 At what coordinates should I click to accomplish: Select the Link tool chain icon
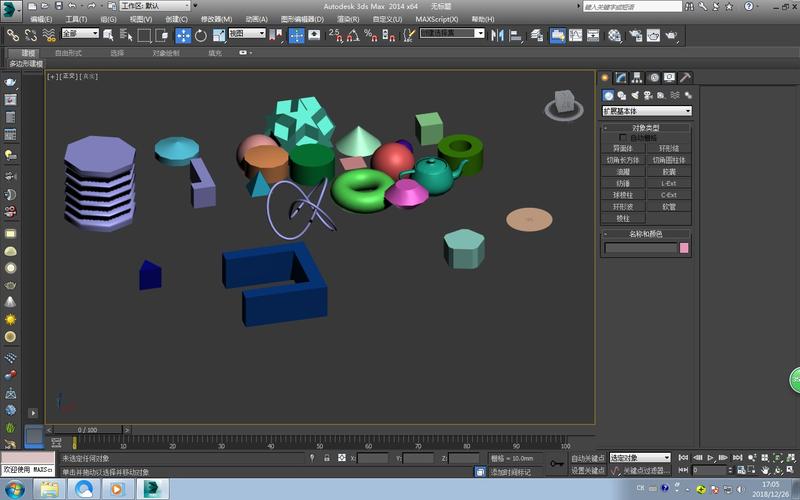point(13,35)
